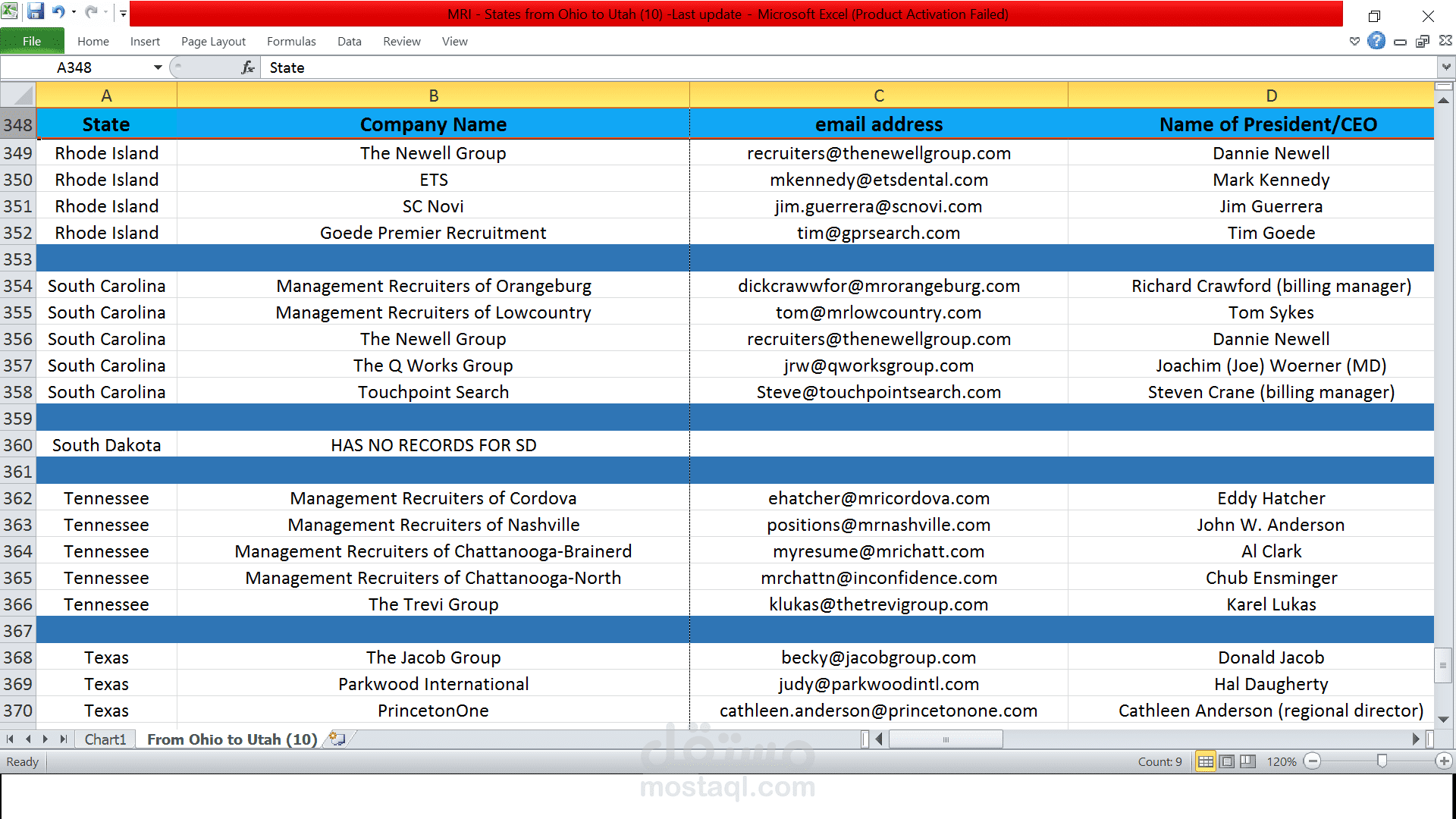
Task: Open the Formulas ribbon tab
Action: coord(291,41)
